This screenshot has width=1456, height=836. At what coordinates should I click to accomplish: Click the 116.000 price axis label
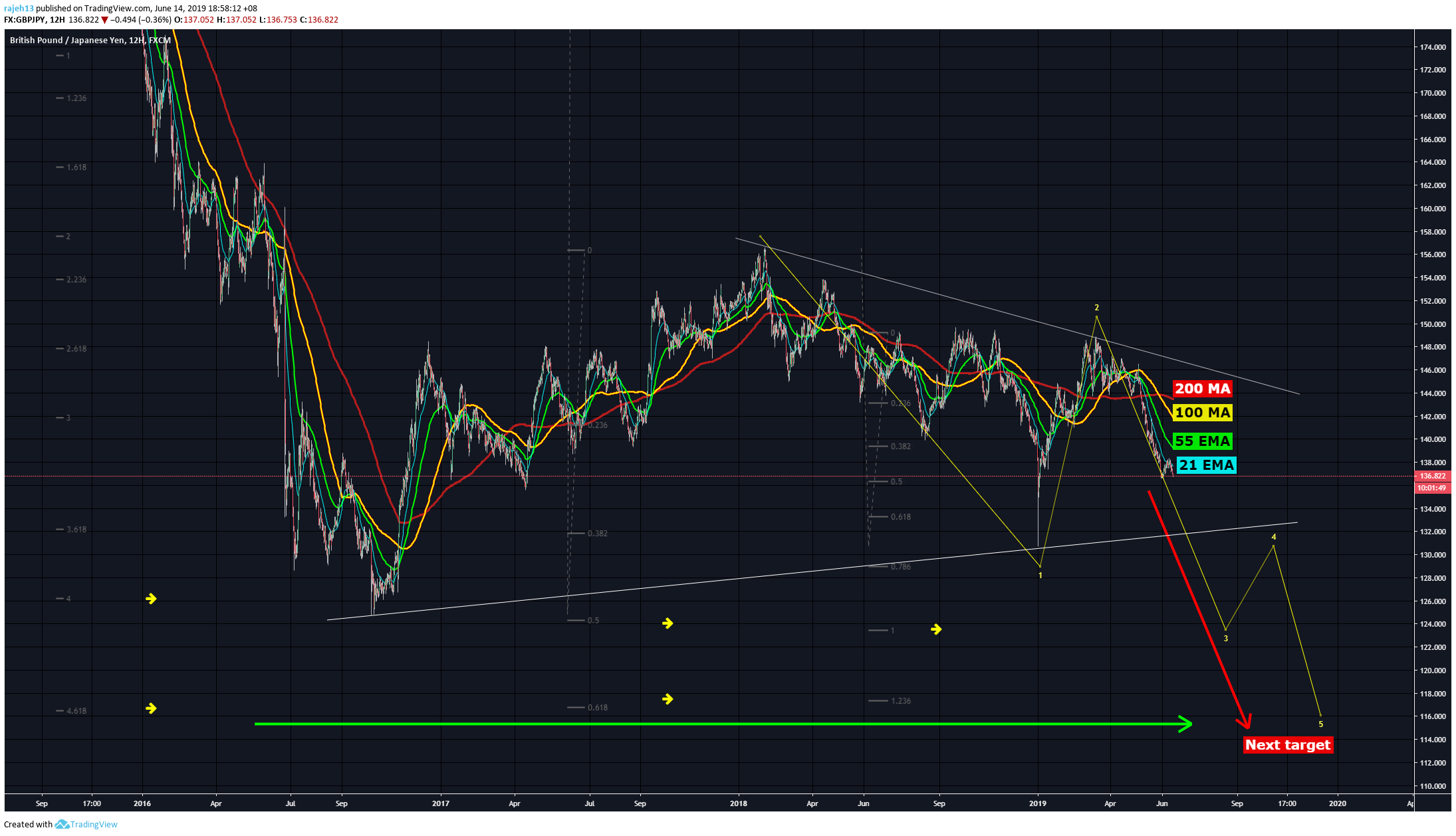coord(1433,716)
